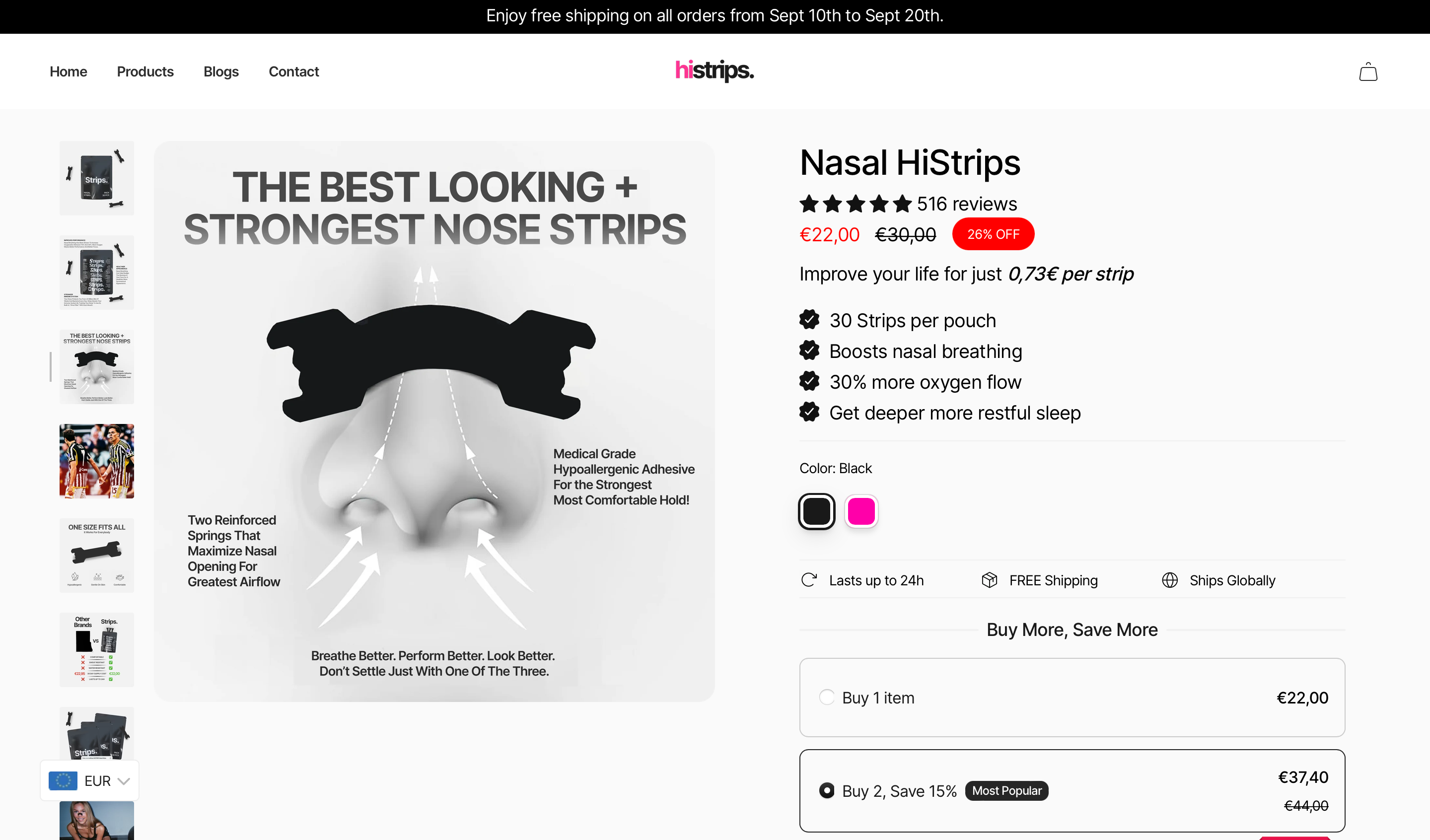Click the checkmark badge beside 30 Strips per pouch
Screen dimensions: 1430x840
point(810,320)
